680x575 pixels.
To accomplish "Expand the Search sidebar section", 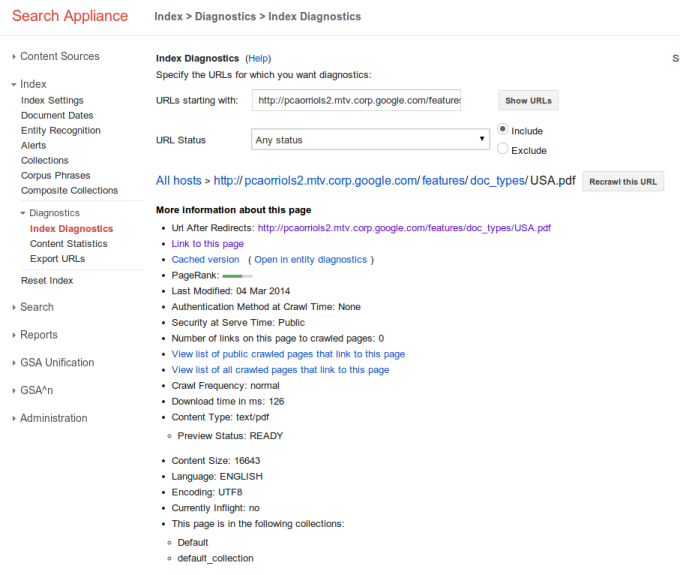I will (x=37, y=307).
